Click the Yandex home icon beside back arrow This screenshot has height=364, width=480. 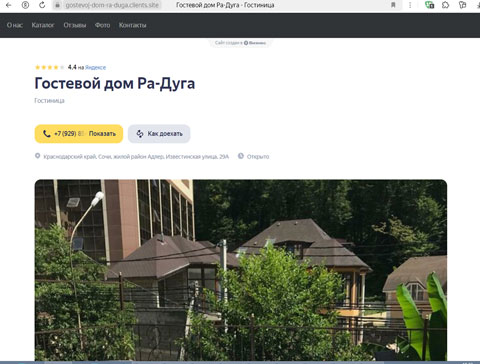click(x=25, y=5)
